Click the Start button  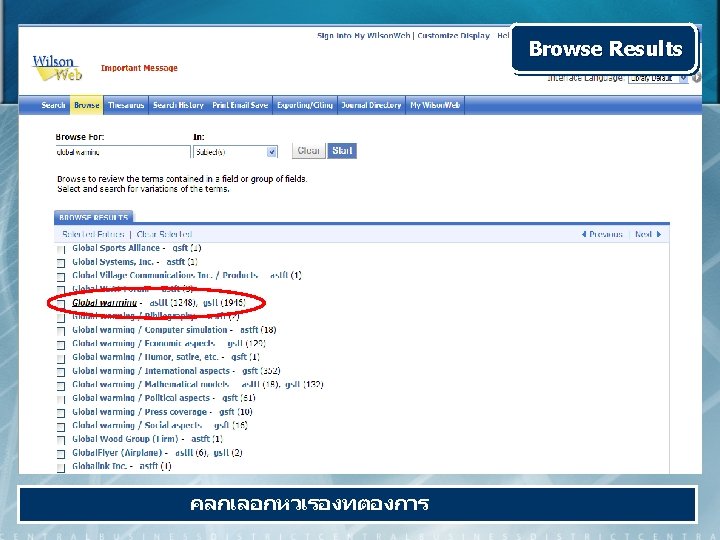[x=342, y=151]
